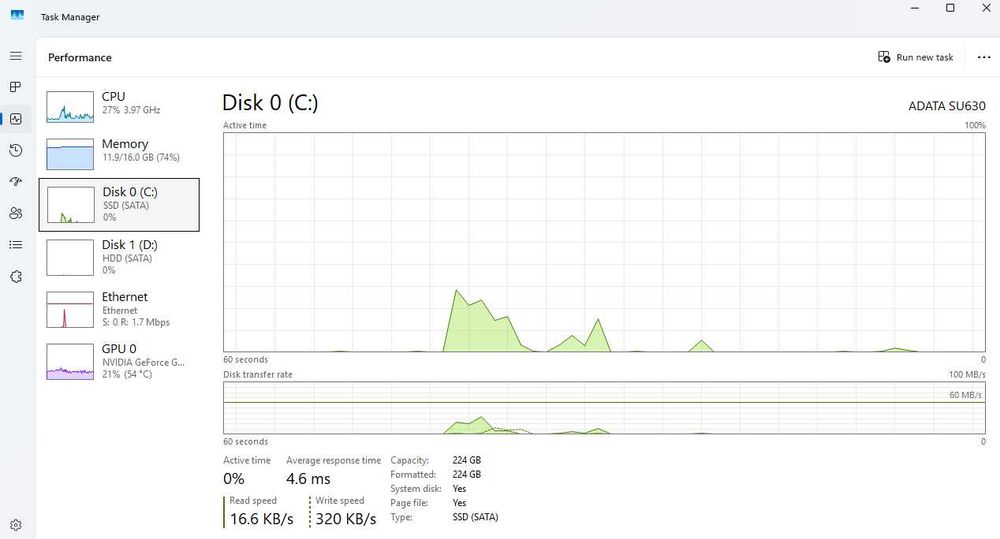The width and height of the screenshot is (1000, 539).
Task: Click the 4.6 ms response time value
Action: [308, 478]
